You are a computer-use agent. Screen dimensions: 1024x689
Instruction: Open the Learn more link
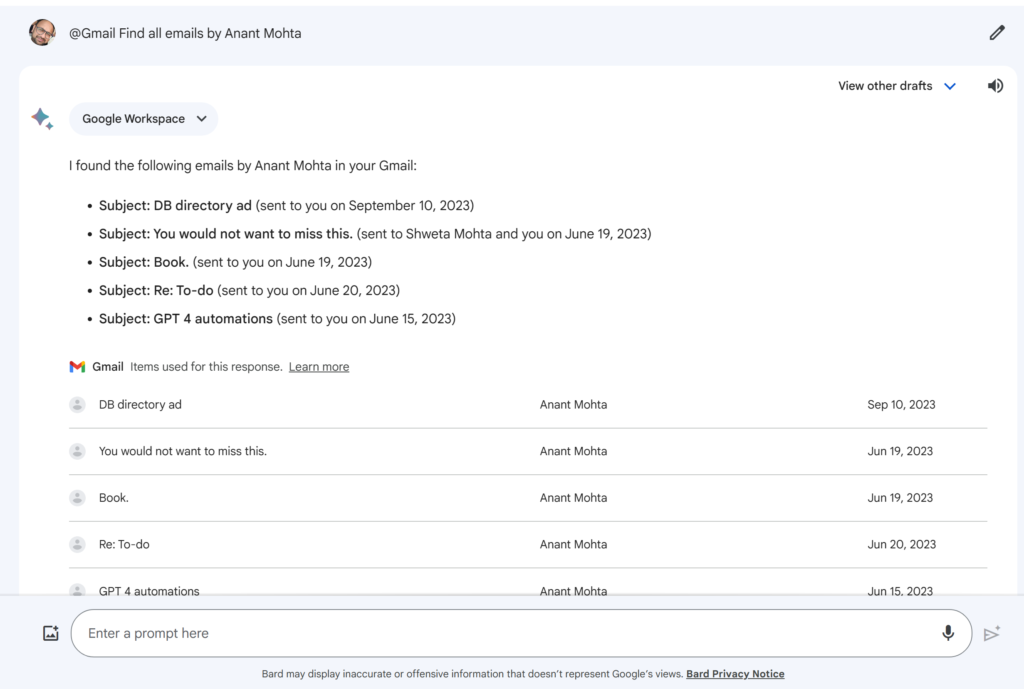(319, 366)
